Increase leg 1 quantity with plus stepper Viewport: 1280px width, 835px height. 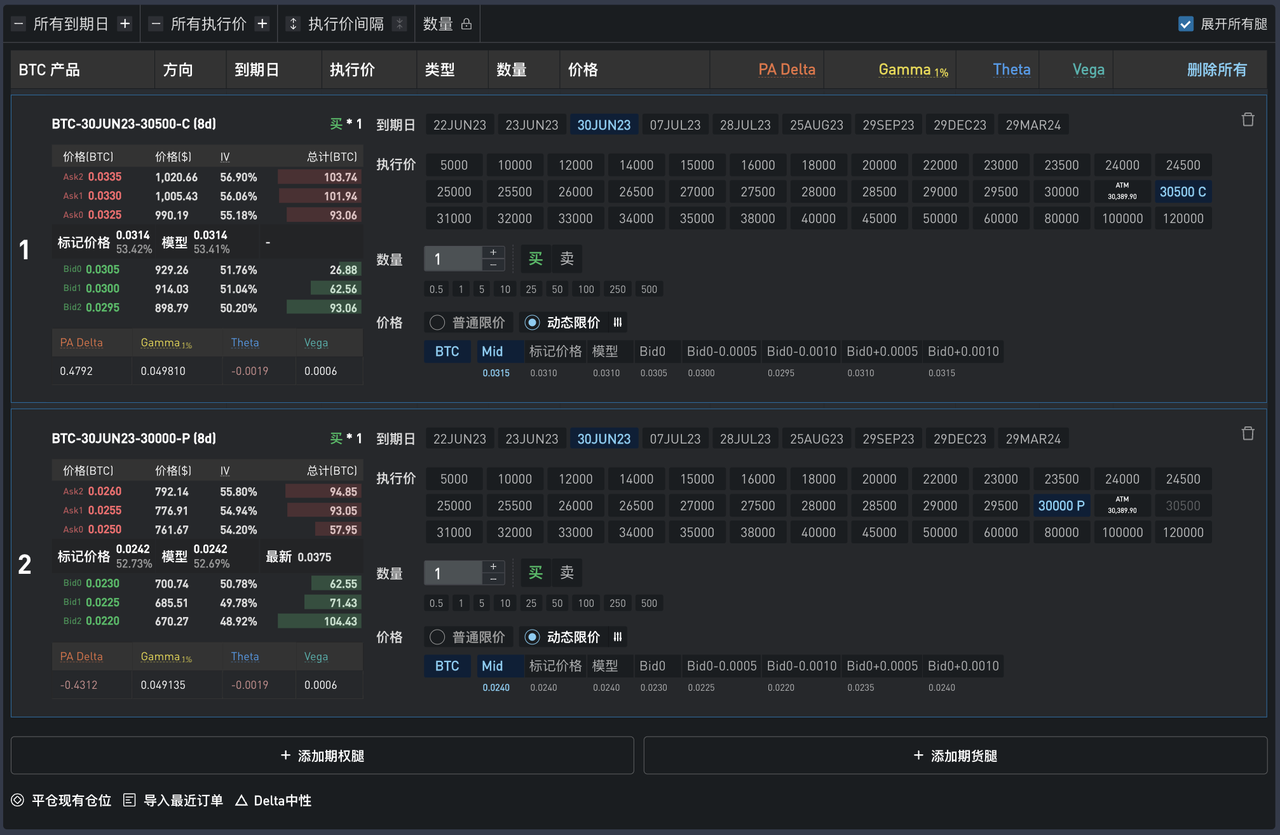pos(493,253)
